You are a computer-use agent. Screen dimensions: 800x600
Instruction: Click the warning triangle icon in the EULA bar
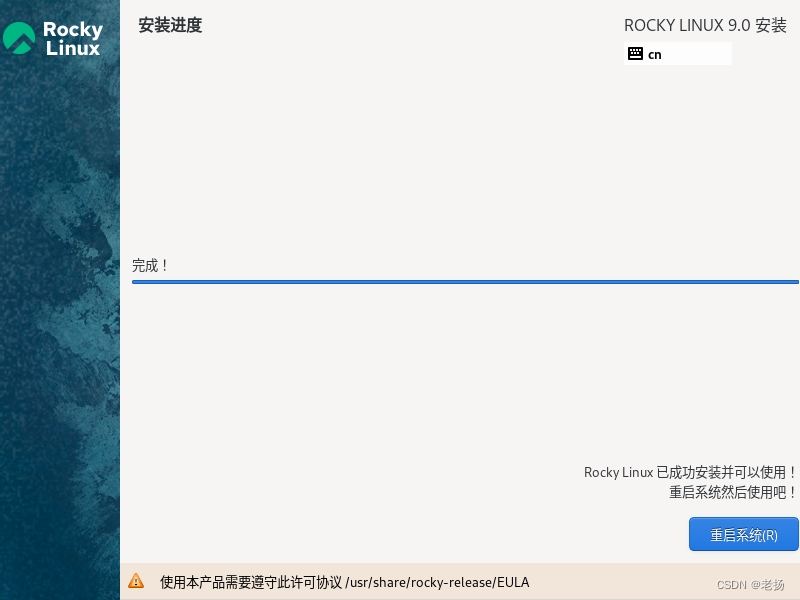pyautogui.click(x=136, y=581)
